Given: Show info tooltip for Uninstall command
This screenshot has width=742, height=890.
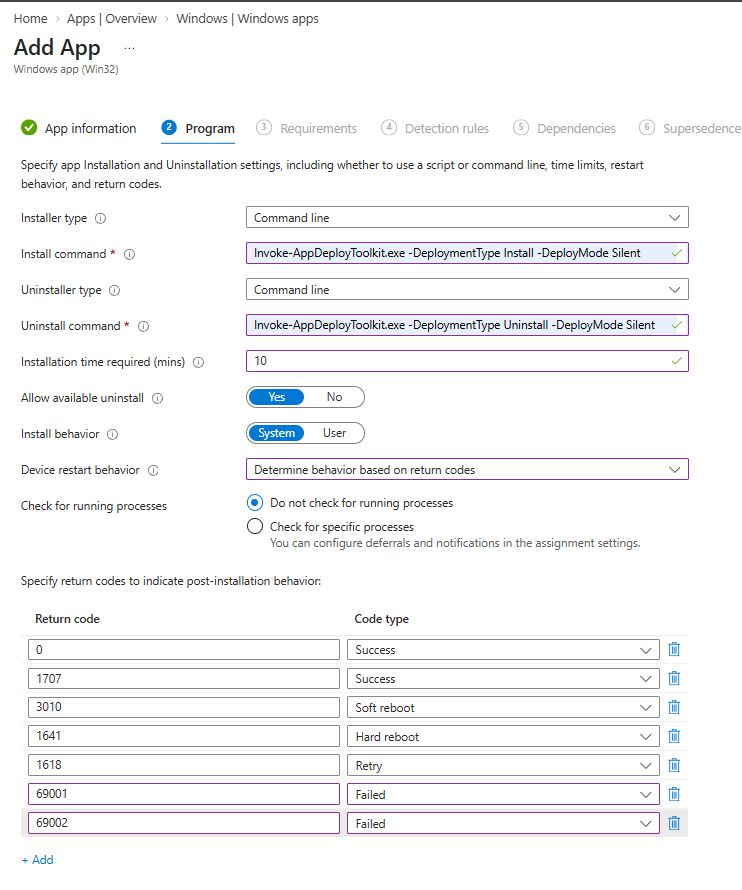Looking at the screenshot, I should (x=144, y=326).
